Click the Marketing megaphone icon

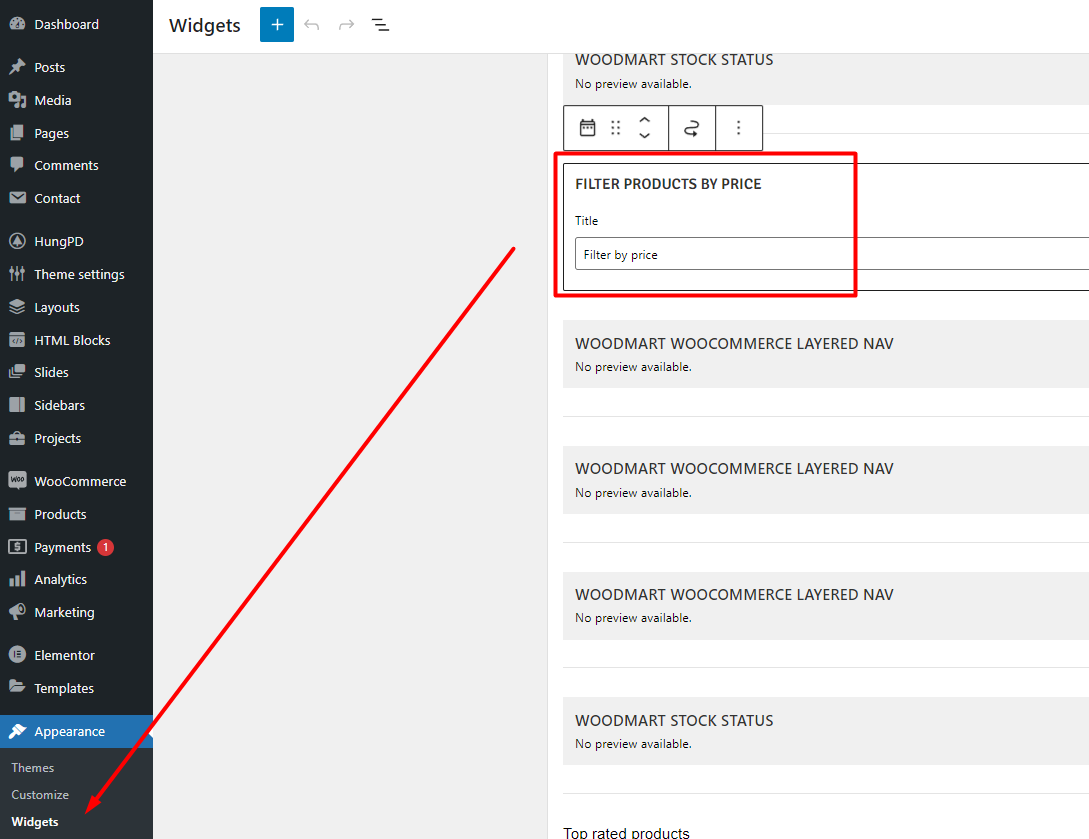(x=17, y=612)
